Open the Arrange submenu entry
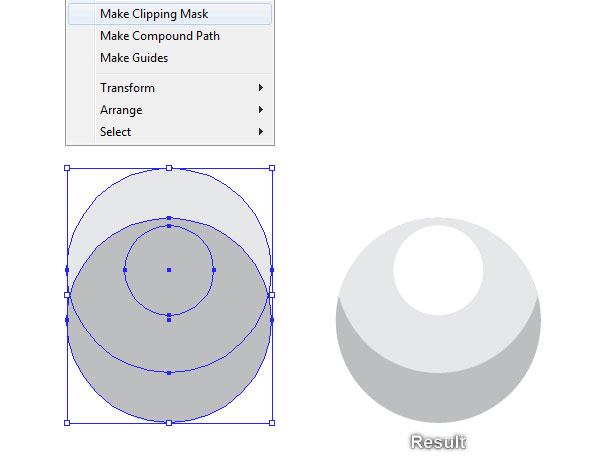The height and width of the screenshot is (458, 600). click(x=170, y=110)
